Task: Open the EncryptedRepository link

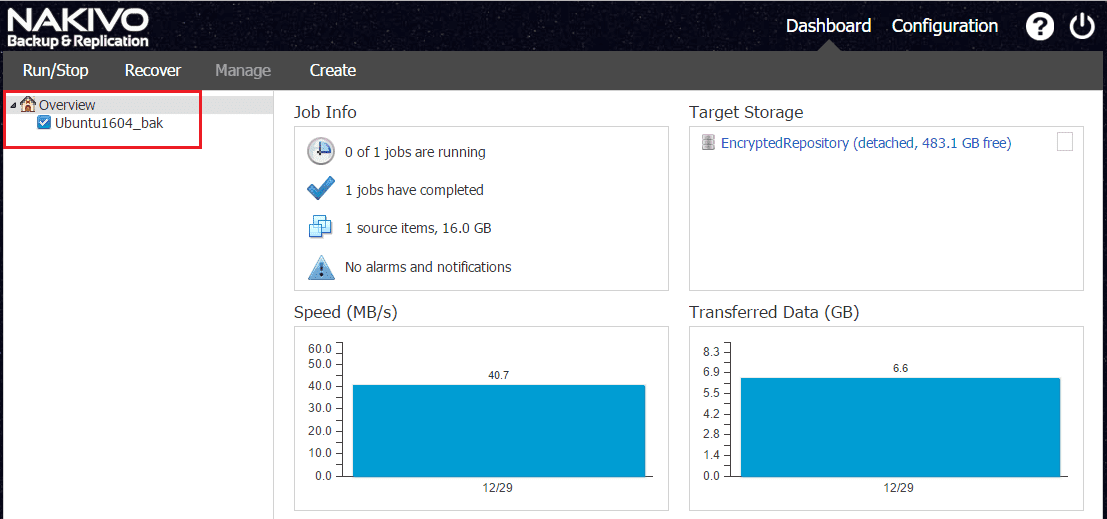Action: point(866,143)
